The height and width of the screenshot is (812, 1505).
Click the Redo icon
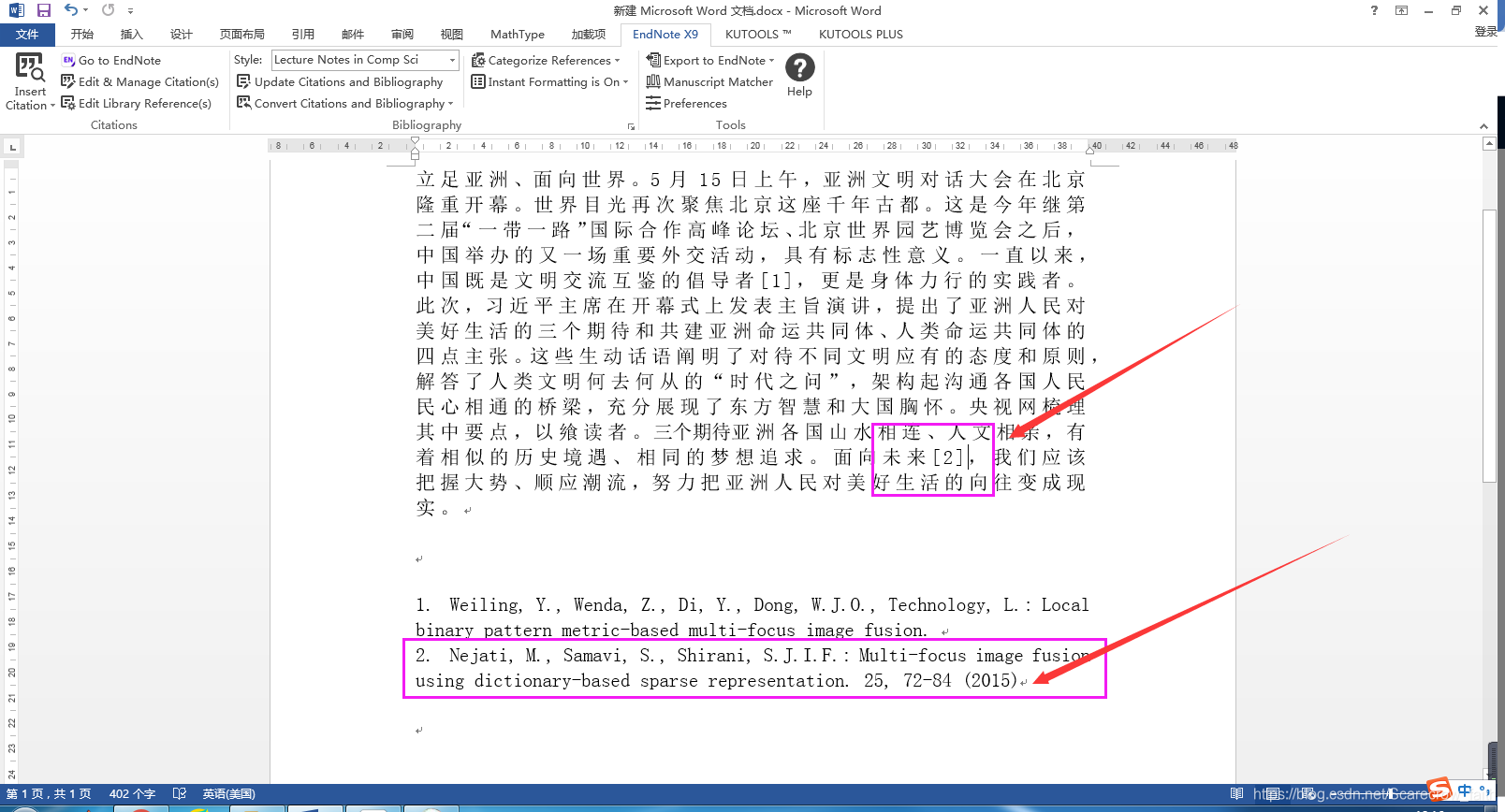coord(108,10)
